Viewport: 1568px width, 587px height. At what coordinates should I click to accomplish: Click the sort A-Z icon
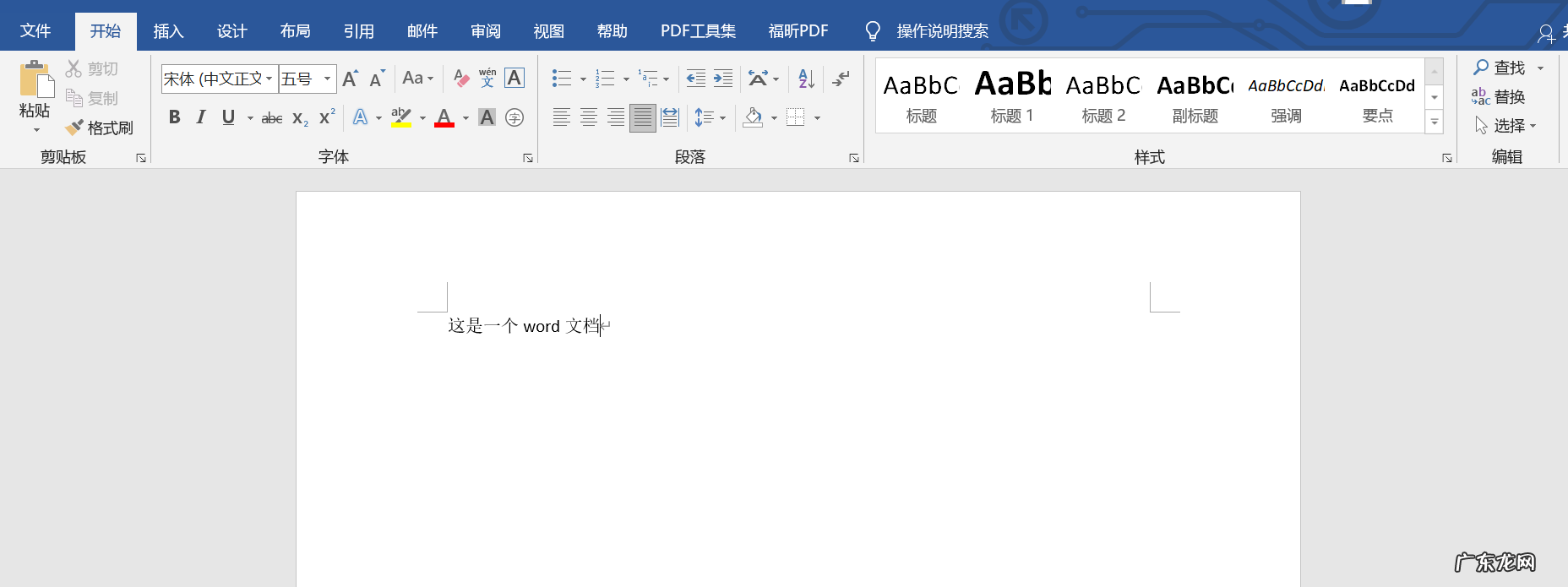point(806,79)
